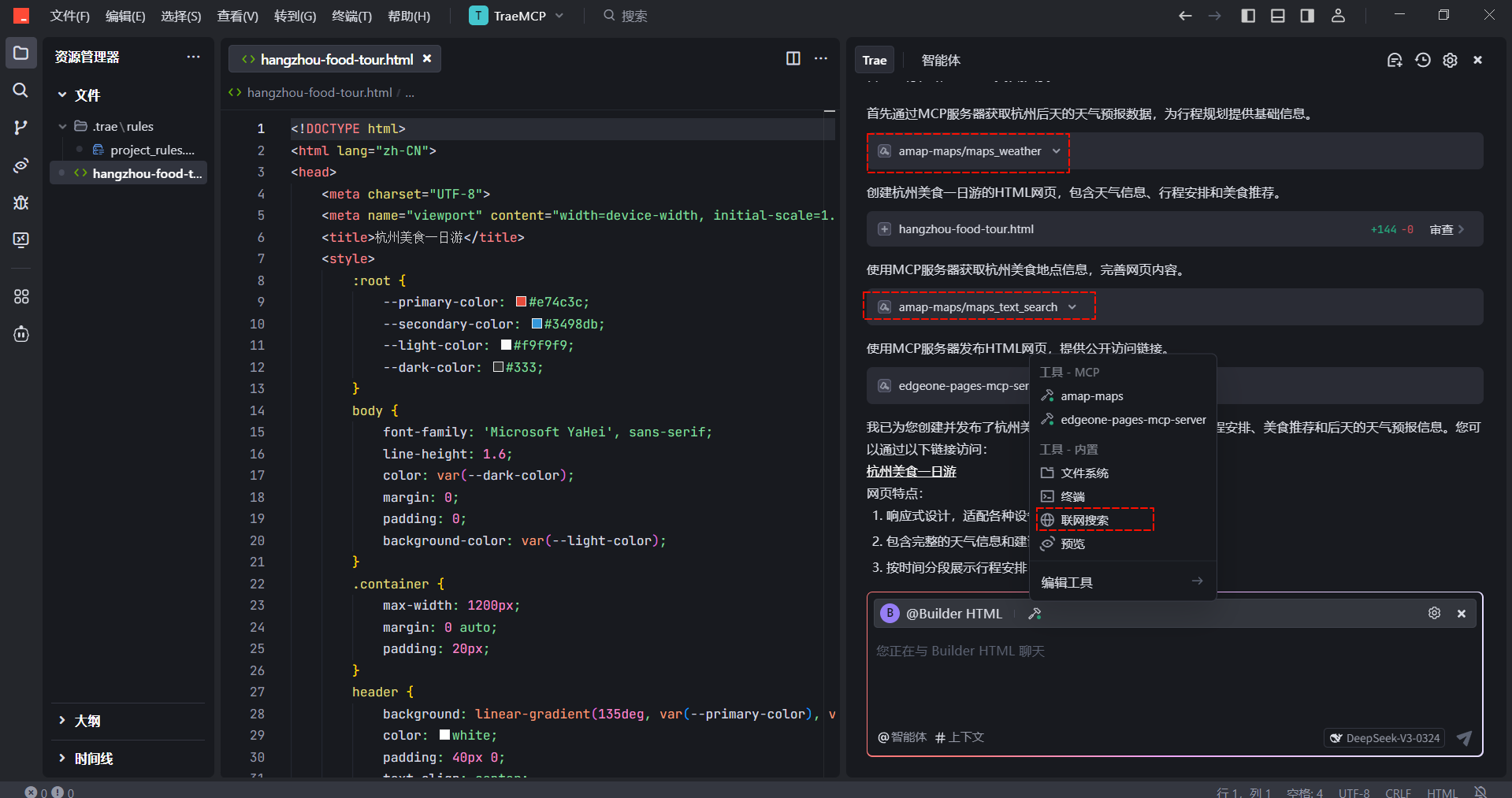Click errors and warnings count in status bar

(x=49, y=792)
